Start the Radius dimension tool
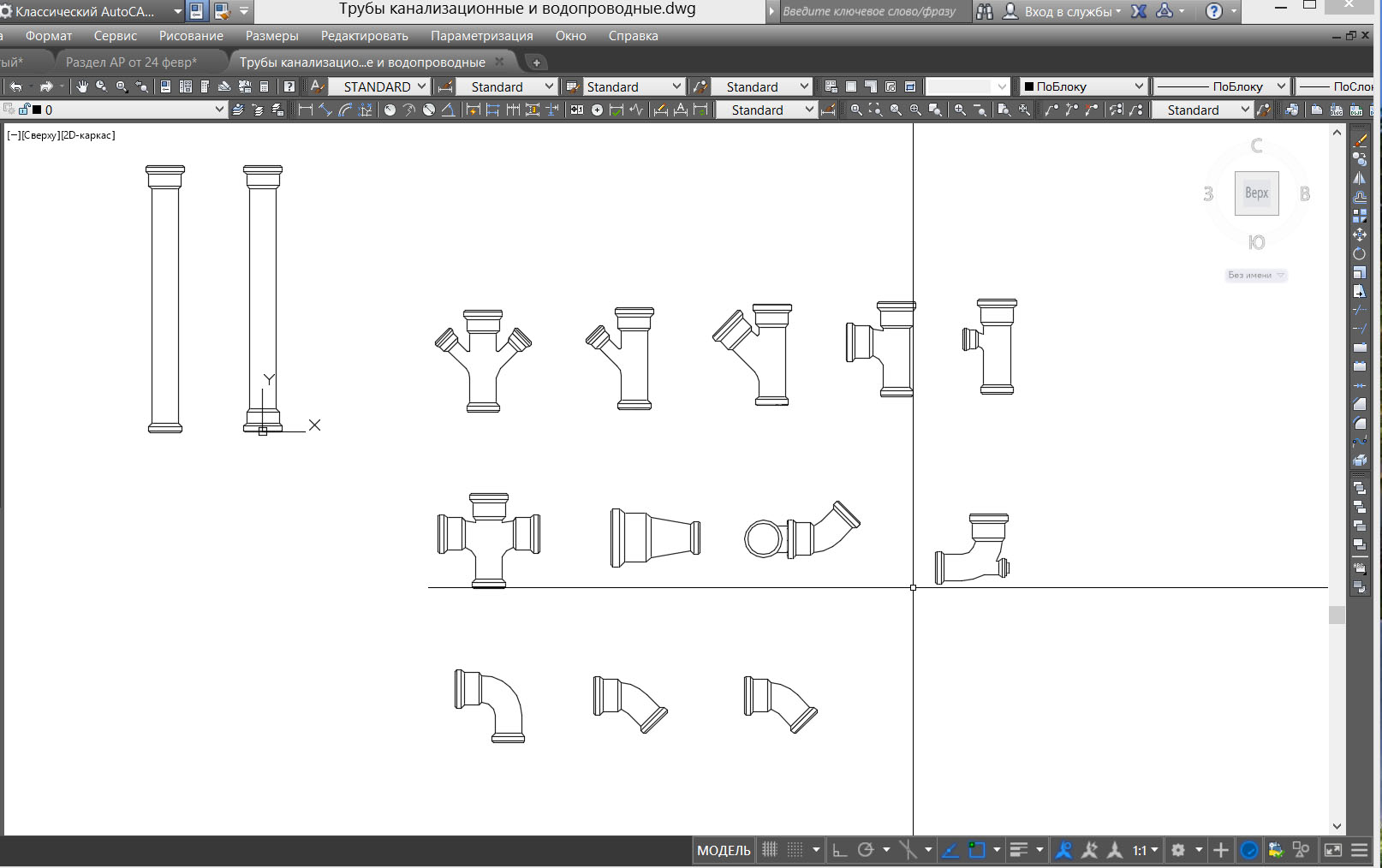The image size is (1382, 868). click(390, 110)
